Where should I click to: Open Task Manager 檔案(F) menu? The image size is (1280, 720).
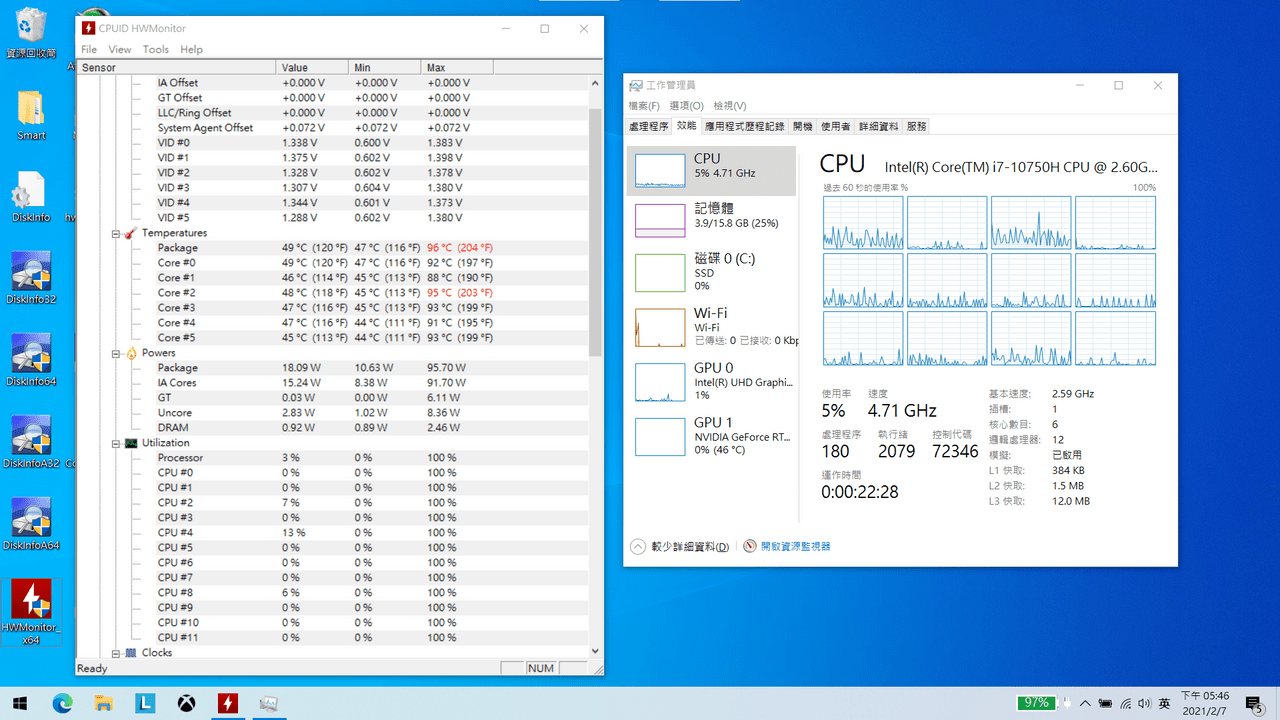pos(644,106)
